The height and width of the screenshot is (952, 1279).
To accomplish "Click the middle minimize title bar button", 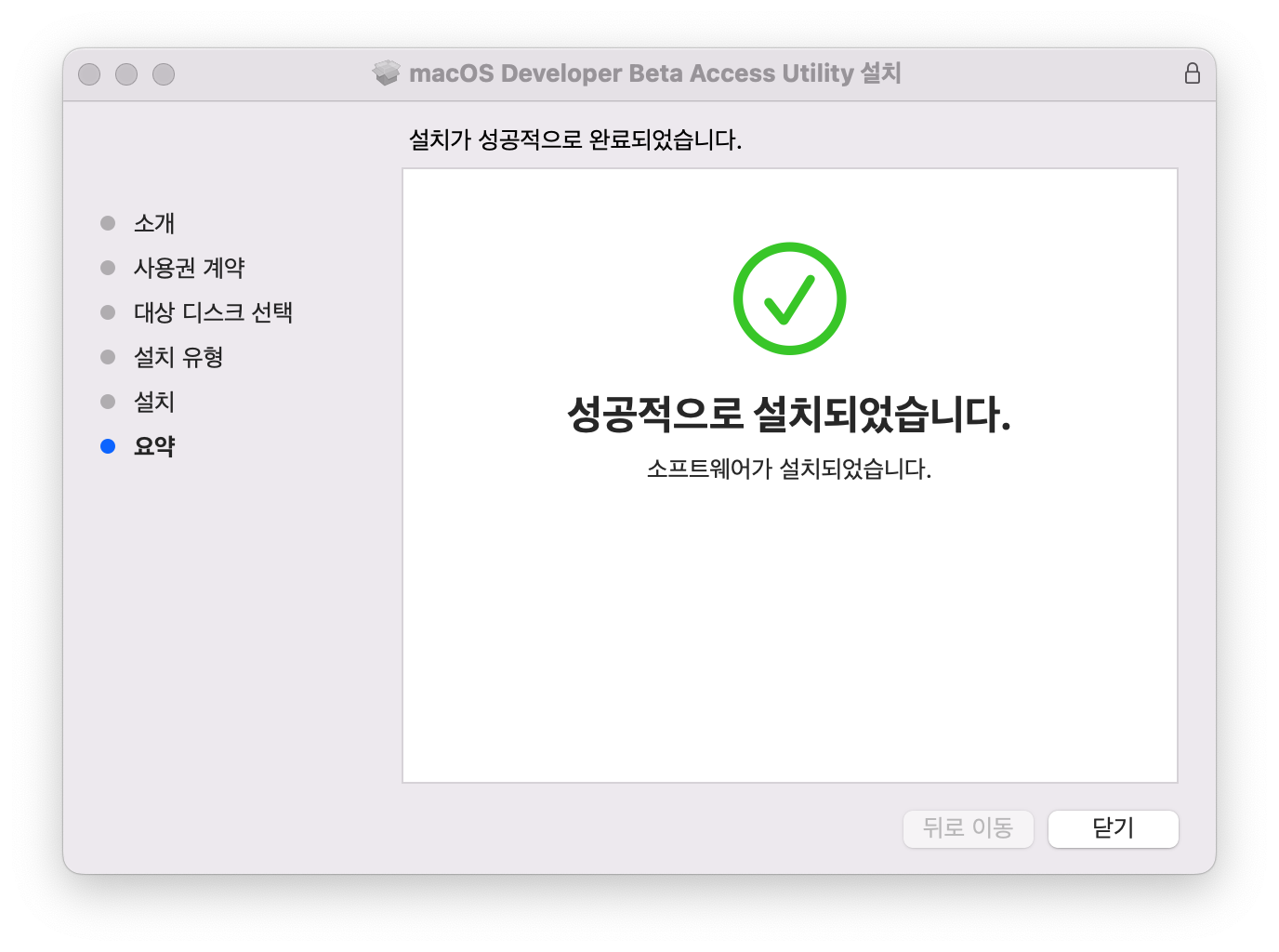I will 126,74.
